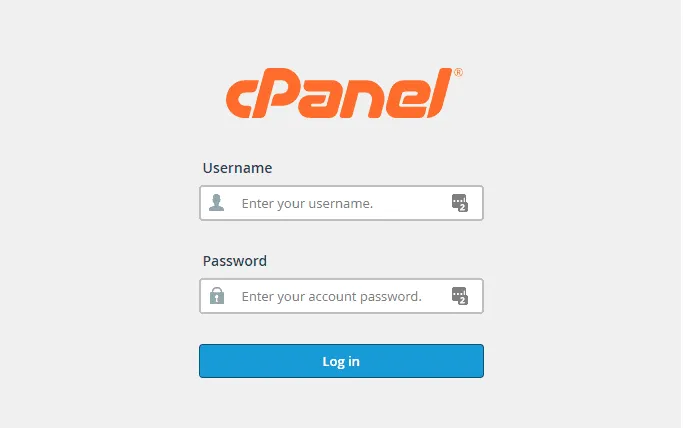Click the "2" badge on Password autofill icon
The image size is (683, 428).
[463, 300]
